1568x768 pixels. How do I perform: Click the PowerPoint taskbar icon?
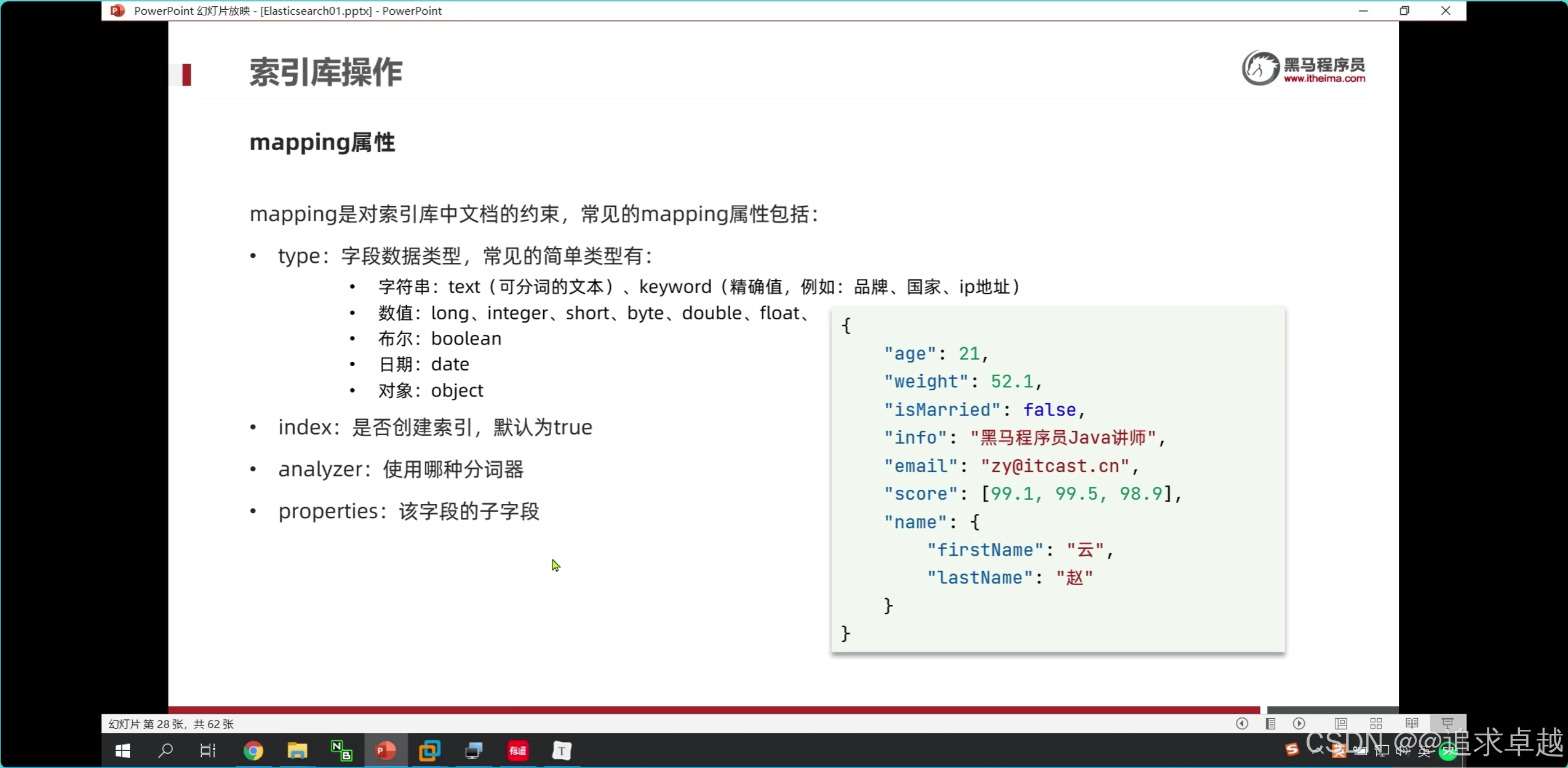tap(386, 751)
